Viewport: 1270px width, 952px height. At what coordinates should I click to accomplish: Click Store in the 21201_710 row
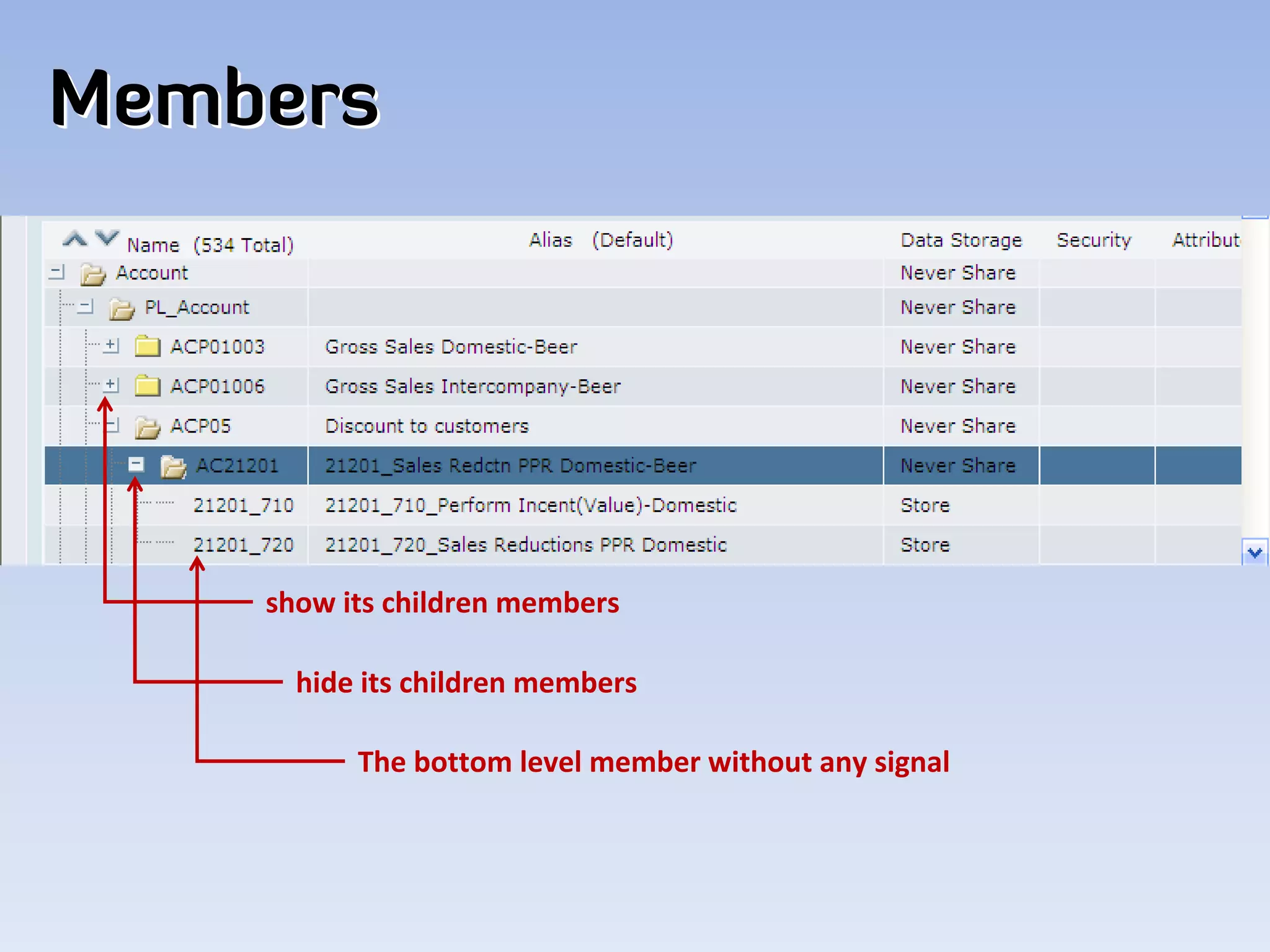925,505
